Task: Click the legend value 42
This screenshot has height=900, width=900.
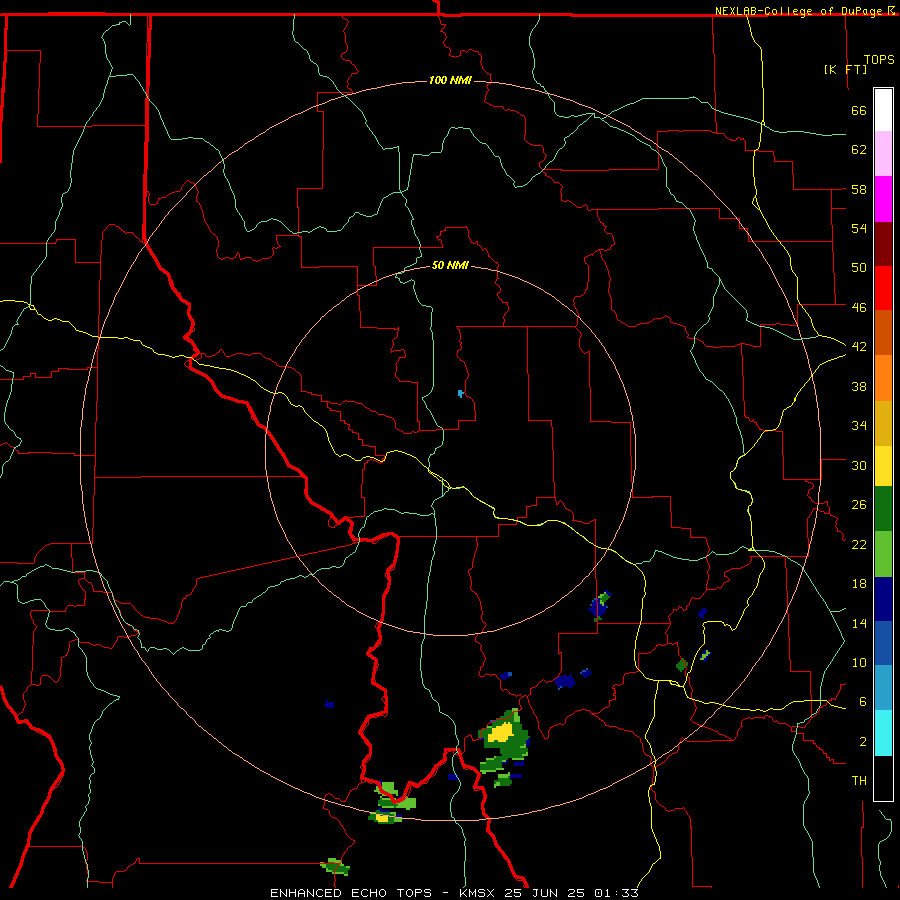Action: tap(859, 346)
